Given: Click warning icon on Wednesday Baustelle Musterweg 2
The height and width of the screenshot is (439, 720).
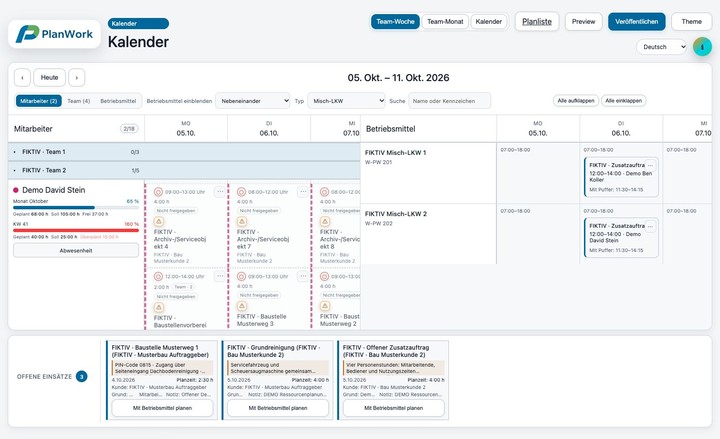Looking at the screenshot, I should (325, 306).
